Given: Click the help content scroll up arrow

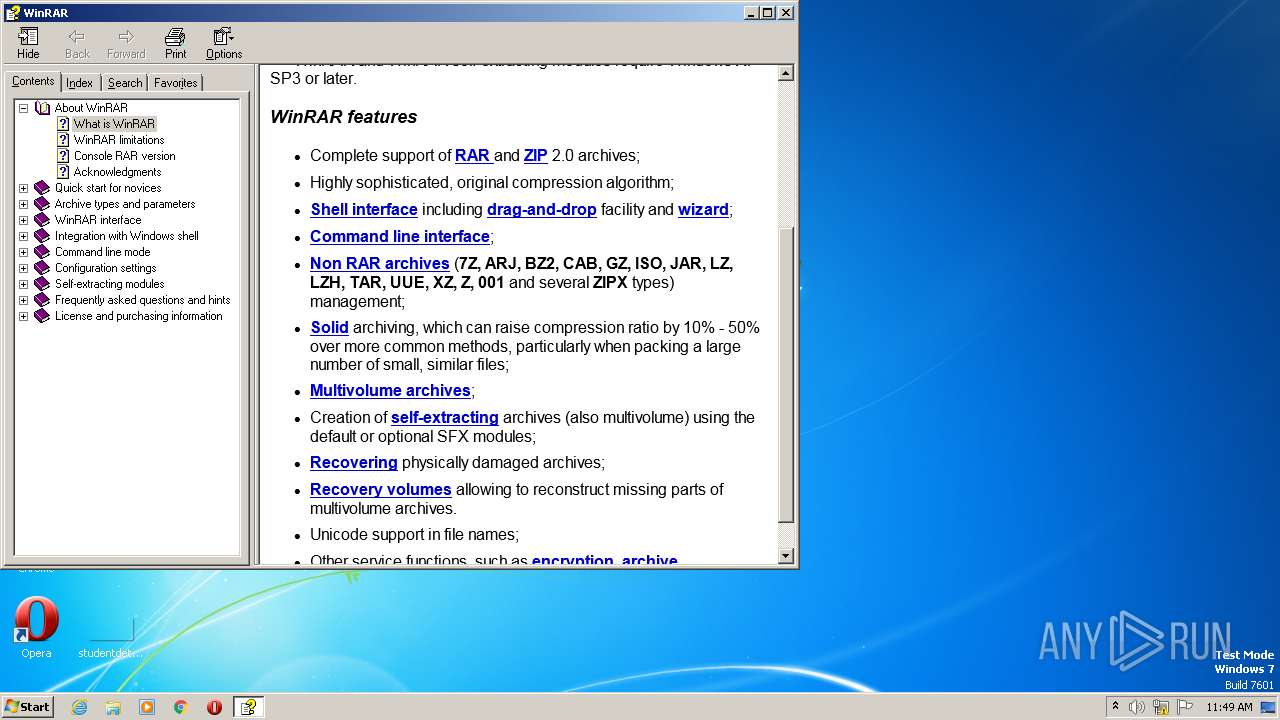Looking at the screenshot, I should point(786,73).
